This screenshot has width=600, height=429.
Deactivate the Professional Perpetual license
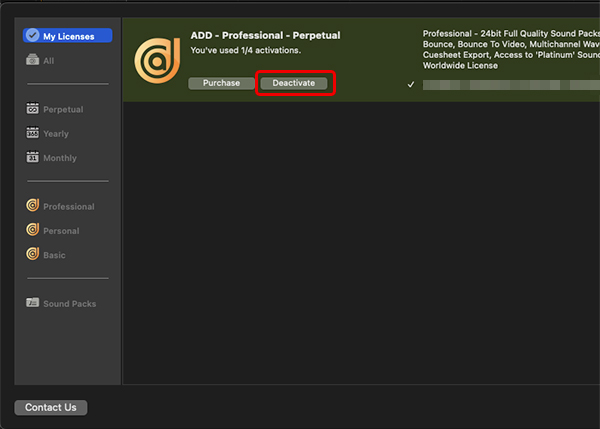294,83
